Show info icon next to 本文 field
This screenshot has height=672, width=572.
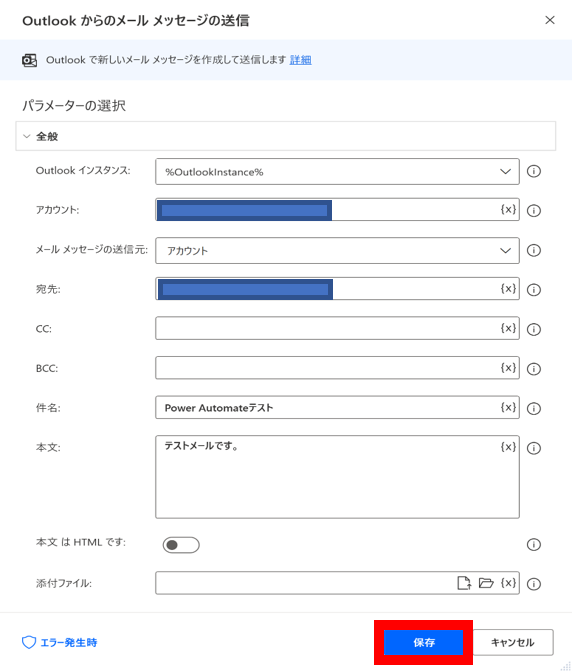pyautogui.click(x=533, y=448)
